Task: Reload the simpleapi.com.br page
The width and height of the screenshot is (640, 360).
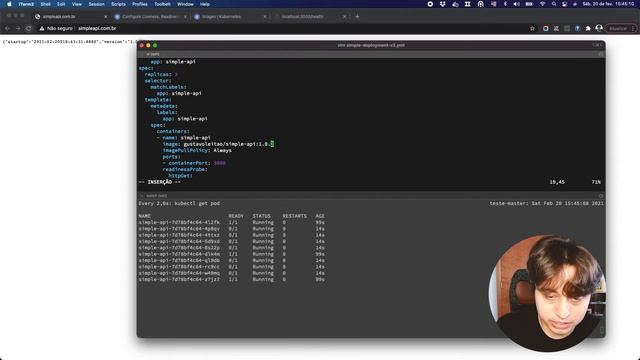Action: pyautogui.click(x=29, y=28)
